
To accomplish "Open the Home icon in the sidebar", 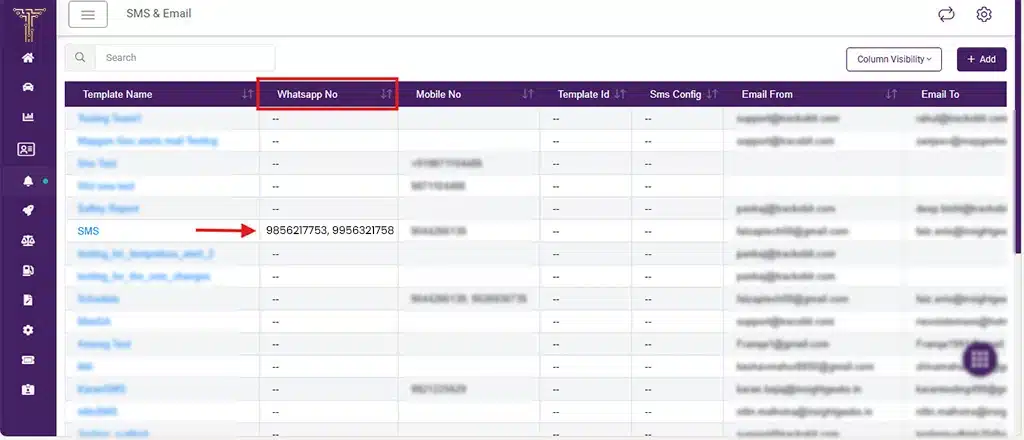I will click(x=27, y=57).
